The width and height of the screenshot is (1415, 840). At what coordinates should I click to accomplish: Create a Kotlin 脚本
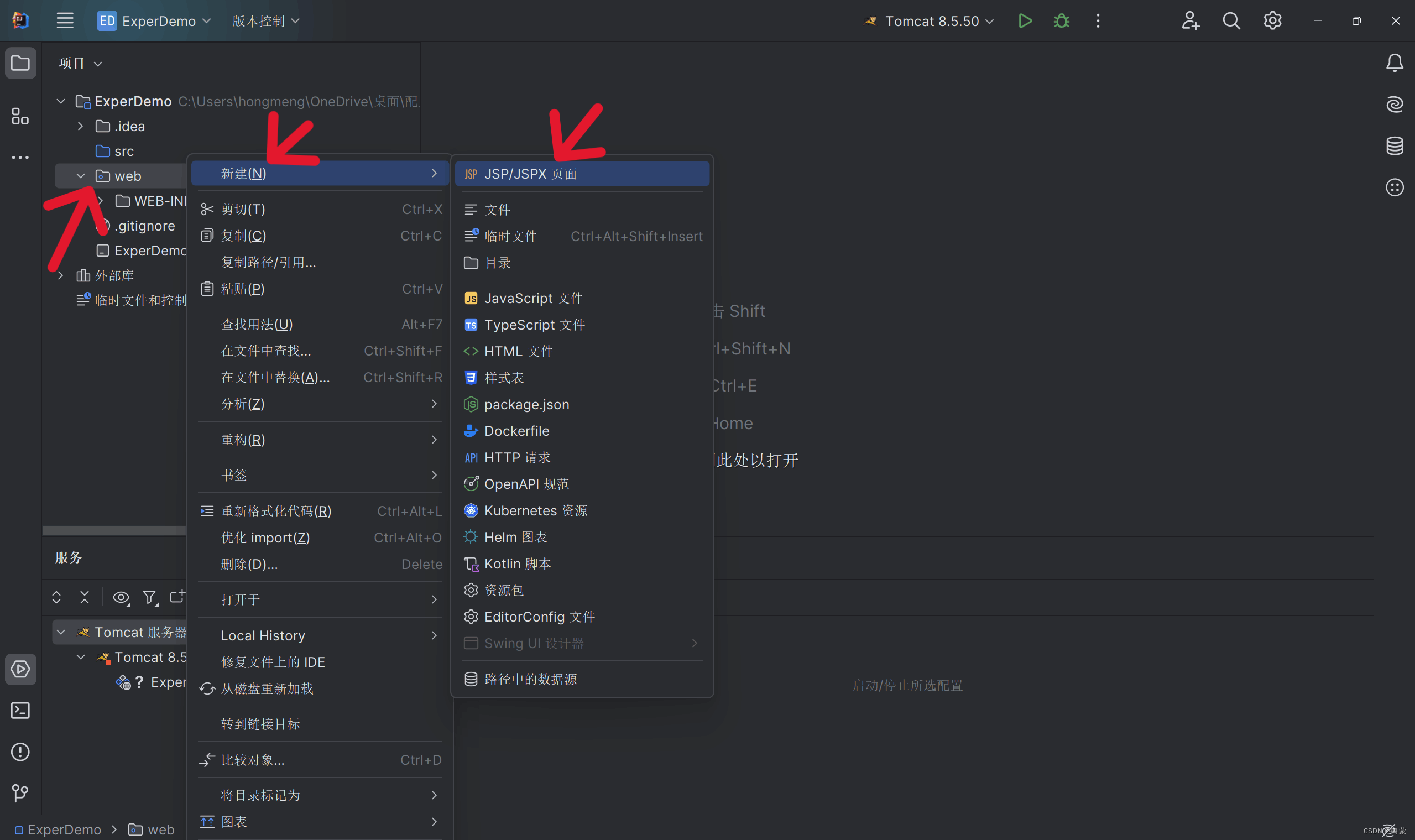pyautogui.click(x=582, y=564)
